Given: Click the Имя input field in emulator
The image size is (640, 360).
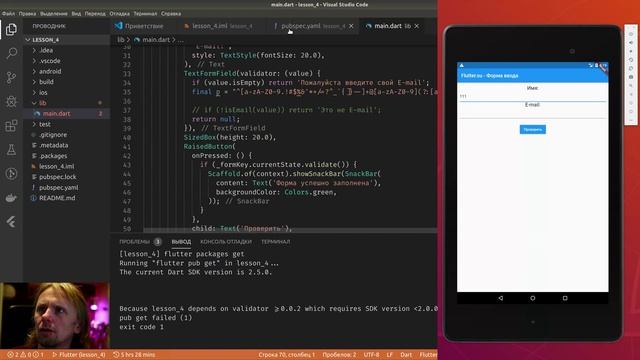Looking at the screenshot, I should 533,96.
